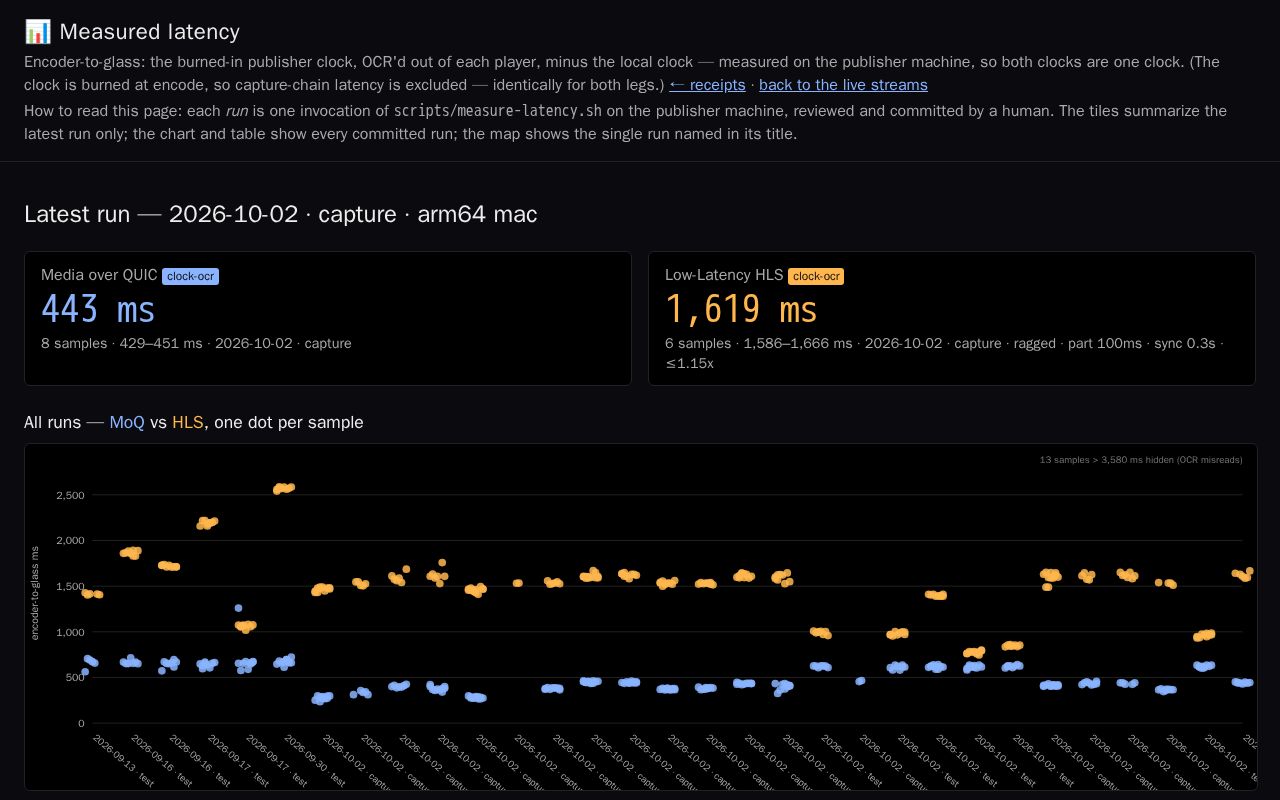This screenshot has height=800, width=1280.
Task: Click the bar chart emoji beside Measured latency
Action: click(x=37, y=32)
